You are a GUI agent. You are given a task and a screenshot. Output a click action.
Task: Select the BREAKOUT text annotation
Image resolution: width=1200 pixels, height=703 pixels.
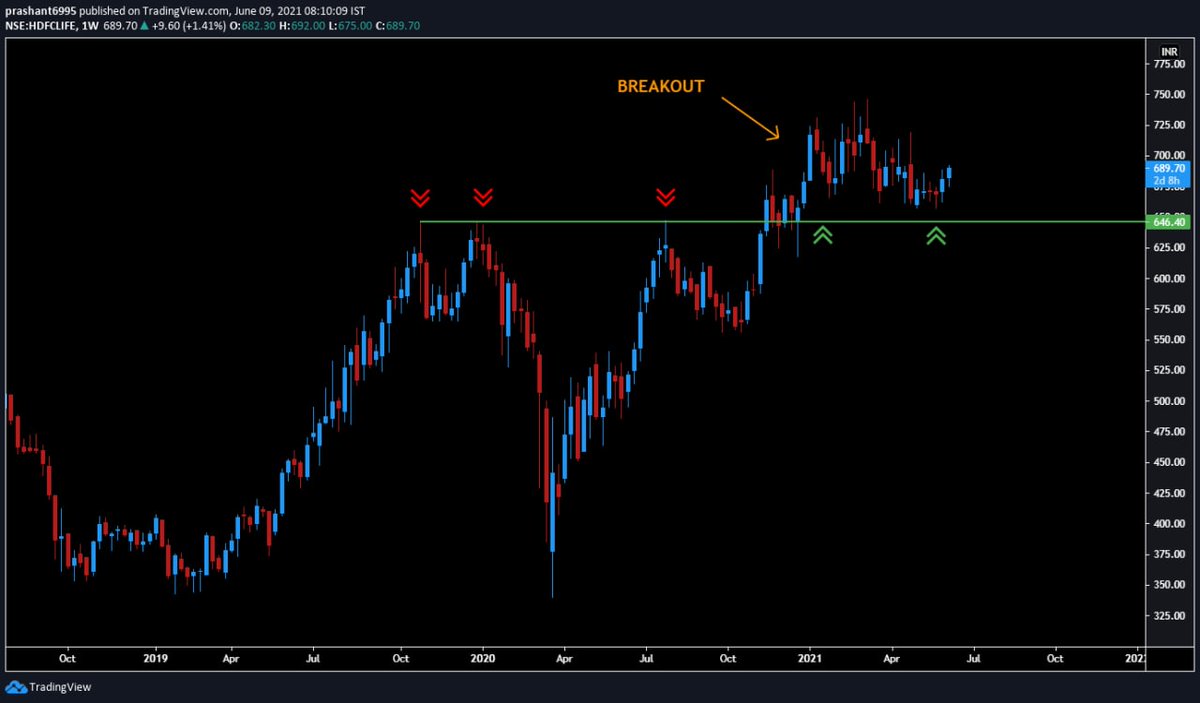pyautogui.click(x=660, y=87)
